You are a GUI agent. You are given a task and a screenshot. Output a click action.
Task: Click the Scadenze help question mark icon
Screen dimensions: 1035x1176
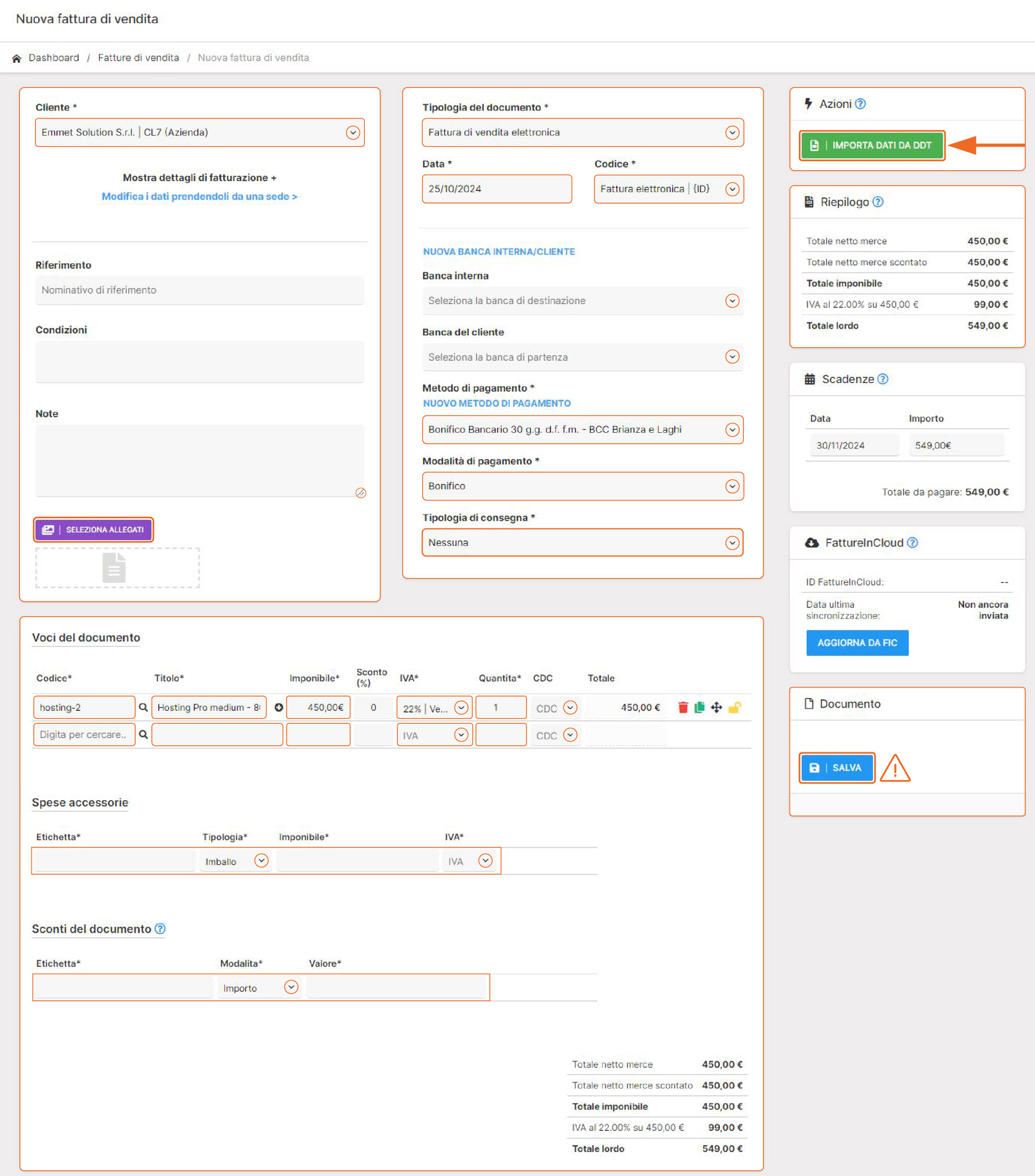coord(883,379)
